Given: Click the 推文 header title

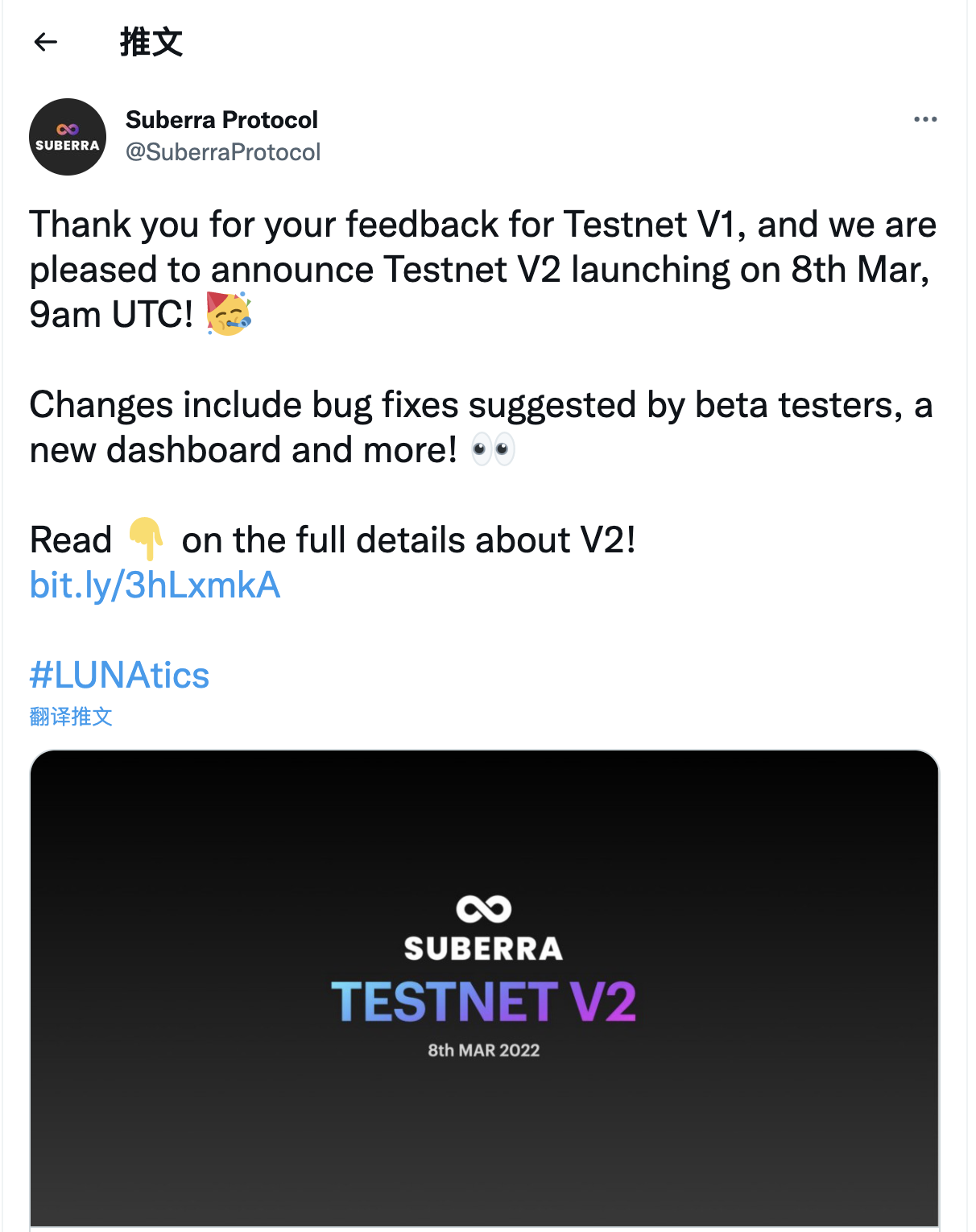Looking at the screenshot, I should click(x=151, y=42).
